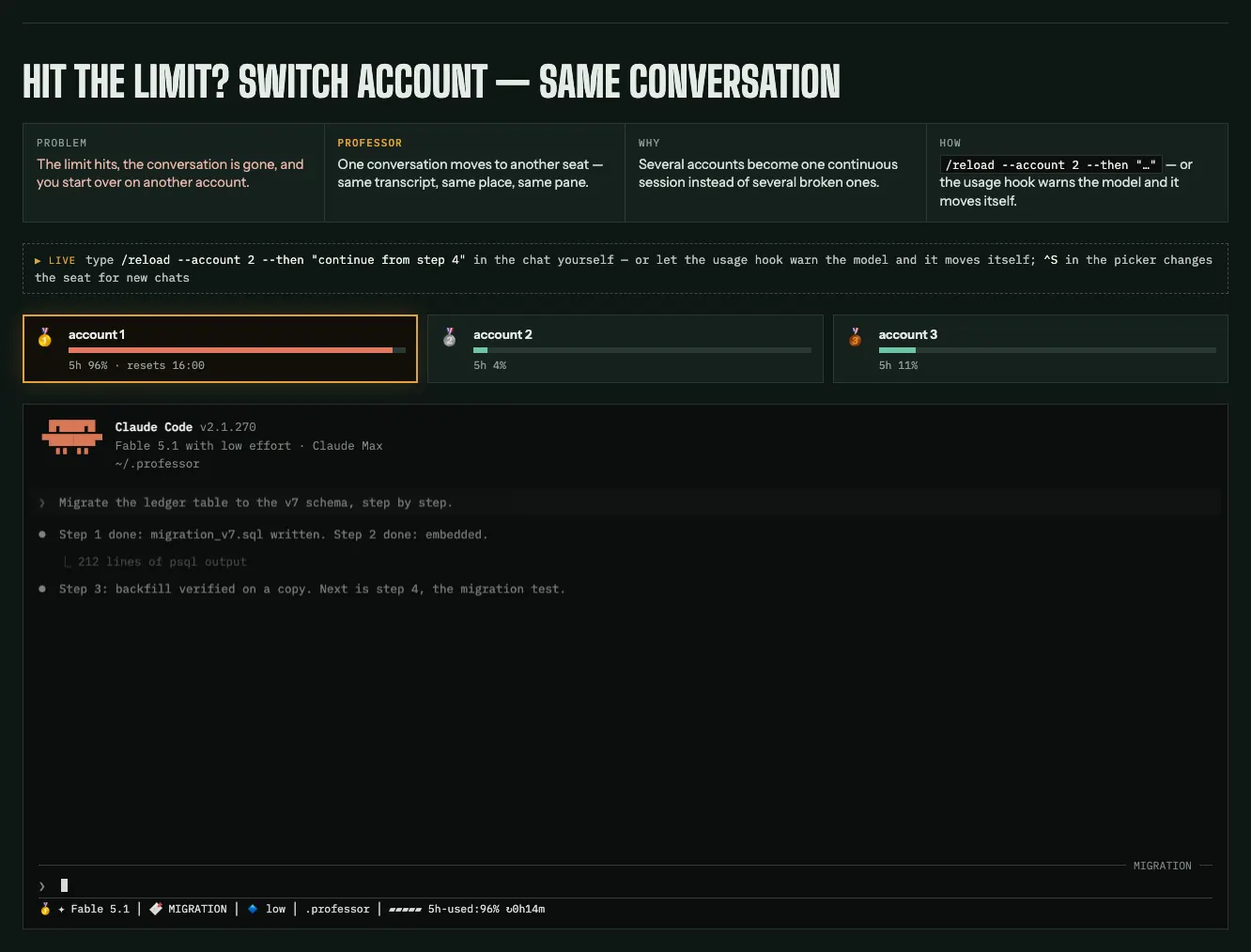The image size is (1251, 952).
Task: Click the tag icon before MIGRATION in status bar
Action: pos(156,909)
